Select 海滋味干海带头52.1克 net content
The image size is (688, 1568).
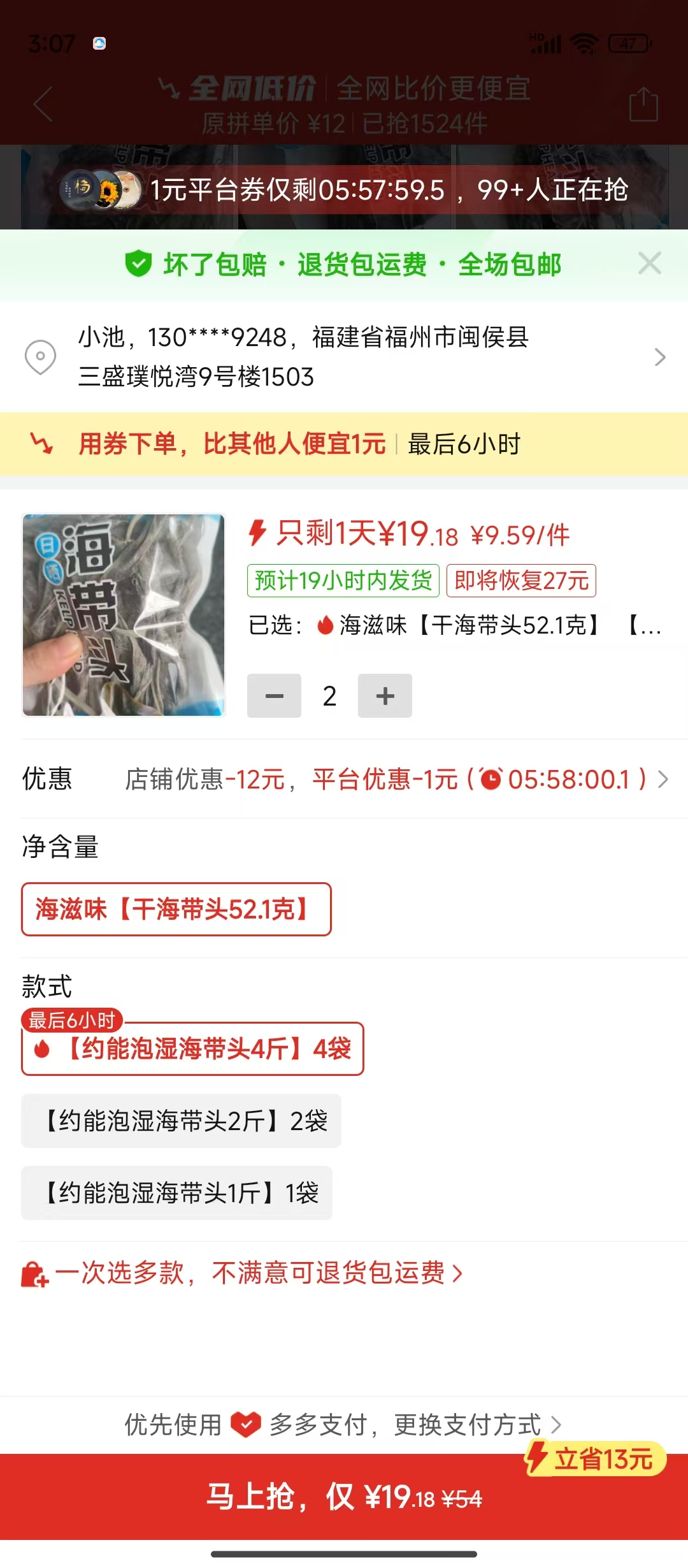176,909
